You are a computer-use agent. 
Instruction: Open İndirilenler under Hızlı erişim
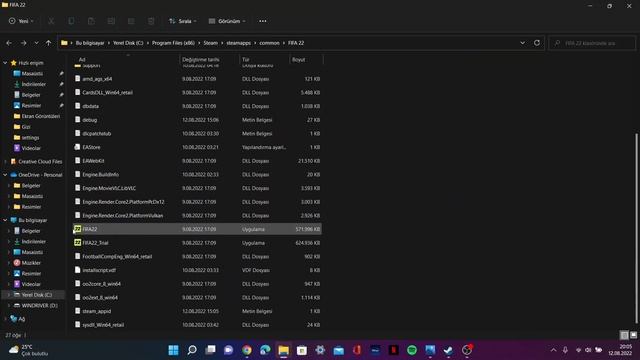[33, 84]
